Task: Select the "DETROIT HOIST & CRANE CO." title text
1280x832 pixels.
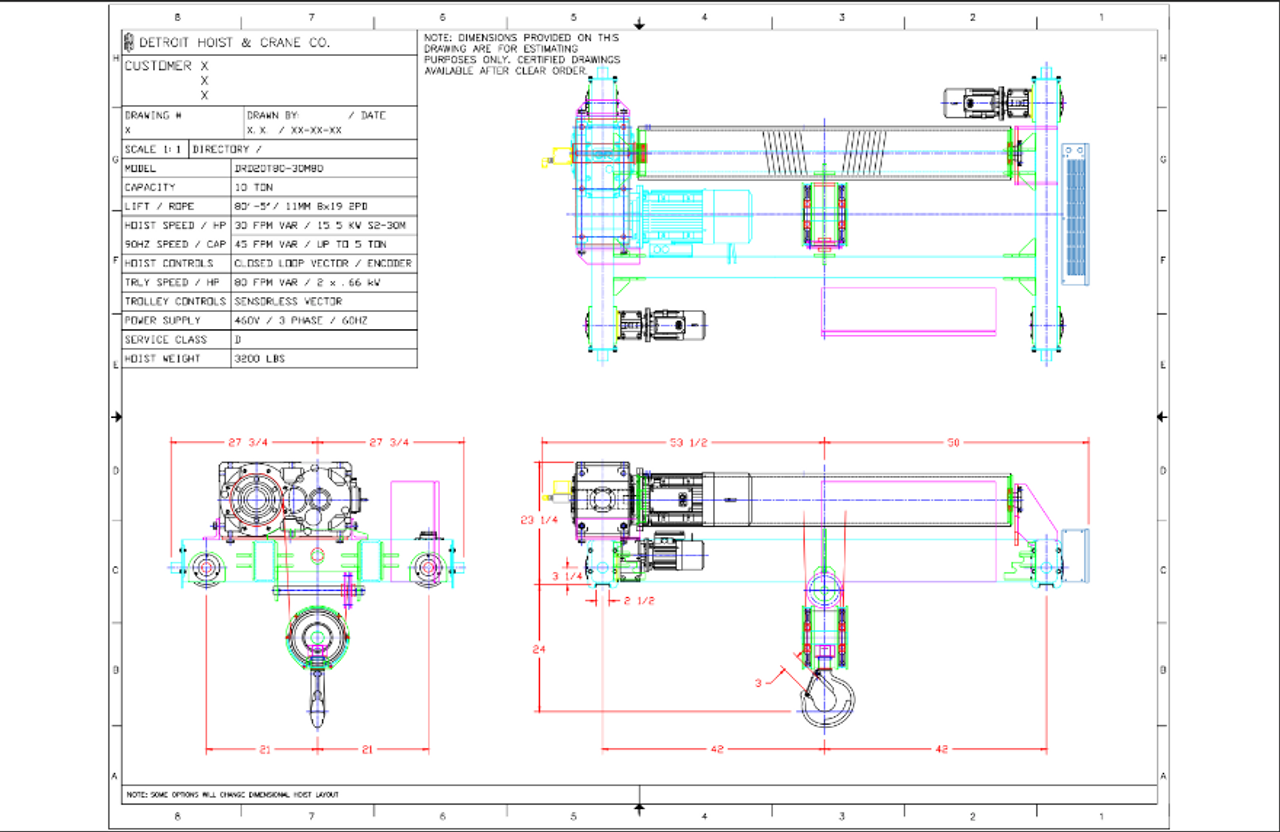Action: point(234,43)
